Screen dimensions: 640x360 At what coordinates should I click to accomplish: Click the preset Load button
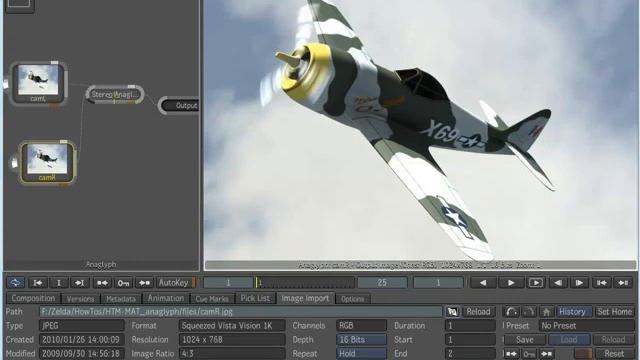coord(569,340)
